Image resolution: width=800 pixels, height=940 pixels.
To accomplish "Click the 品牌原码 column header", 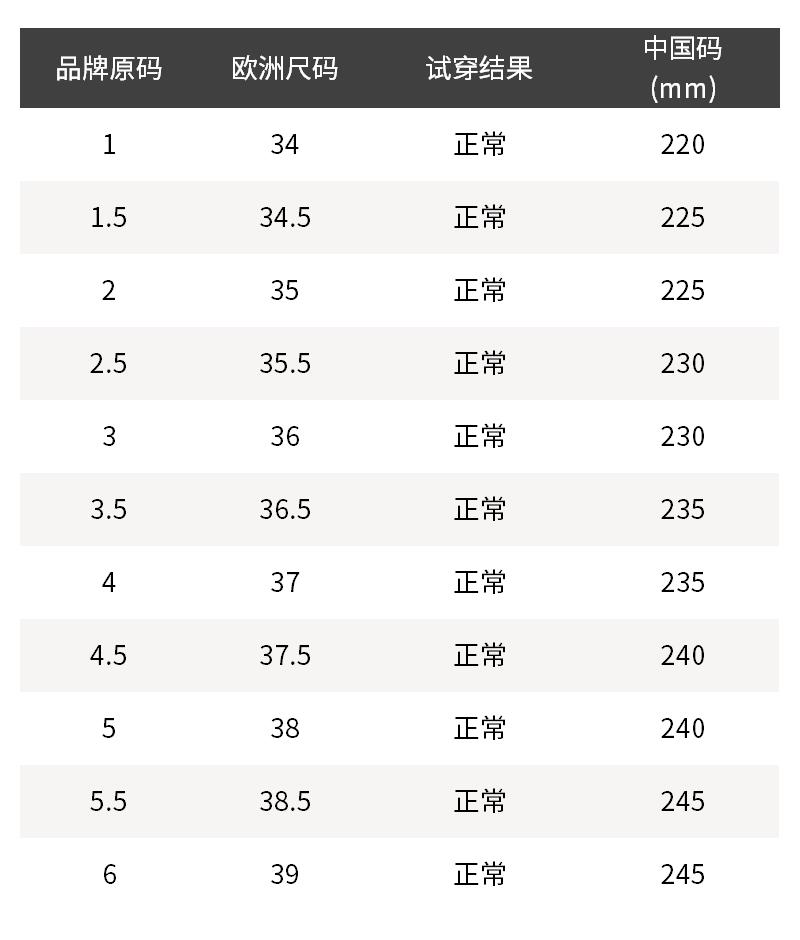I will point(109,68).
